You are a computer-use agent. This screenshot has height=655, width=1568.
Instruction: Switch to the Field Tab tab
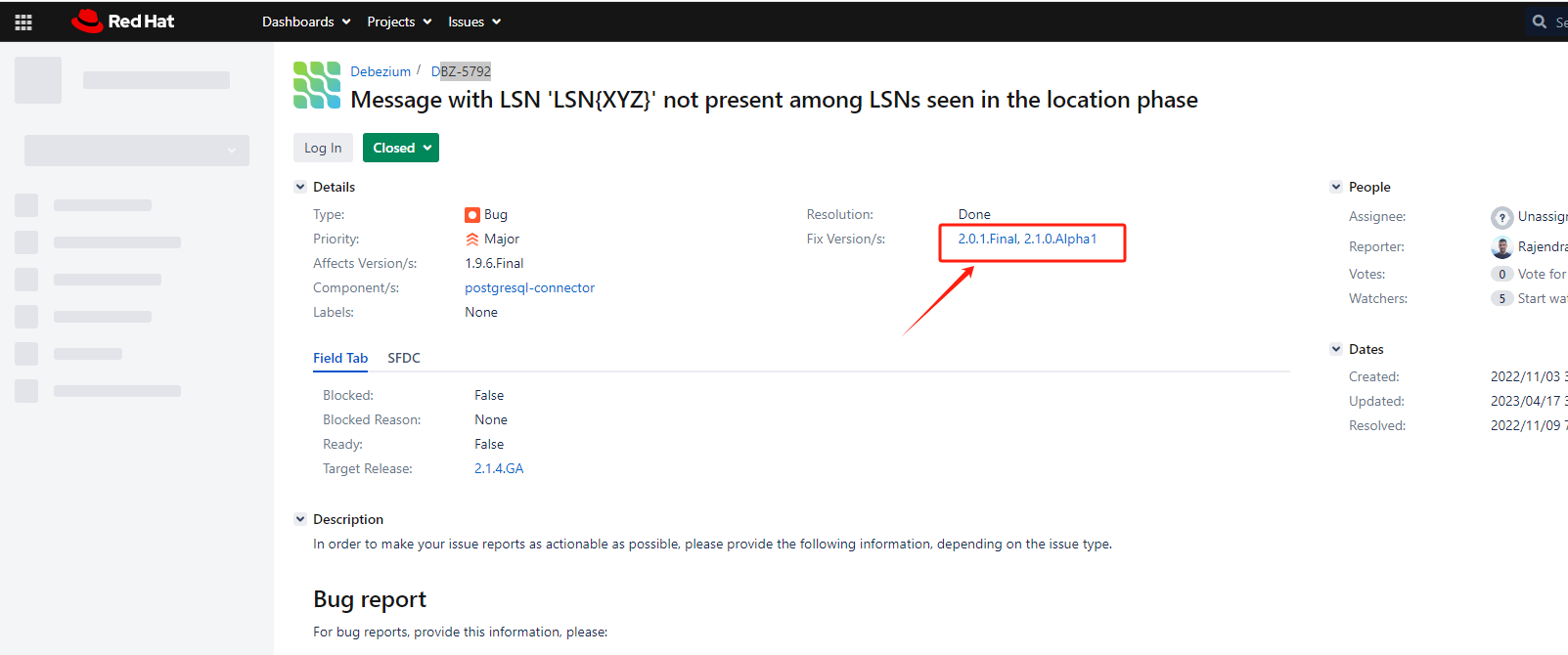[340, 358]
